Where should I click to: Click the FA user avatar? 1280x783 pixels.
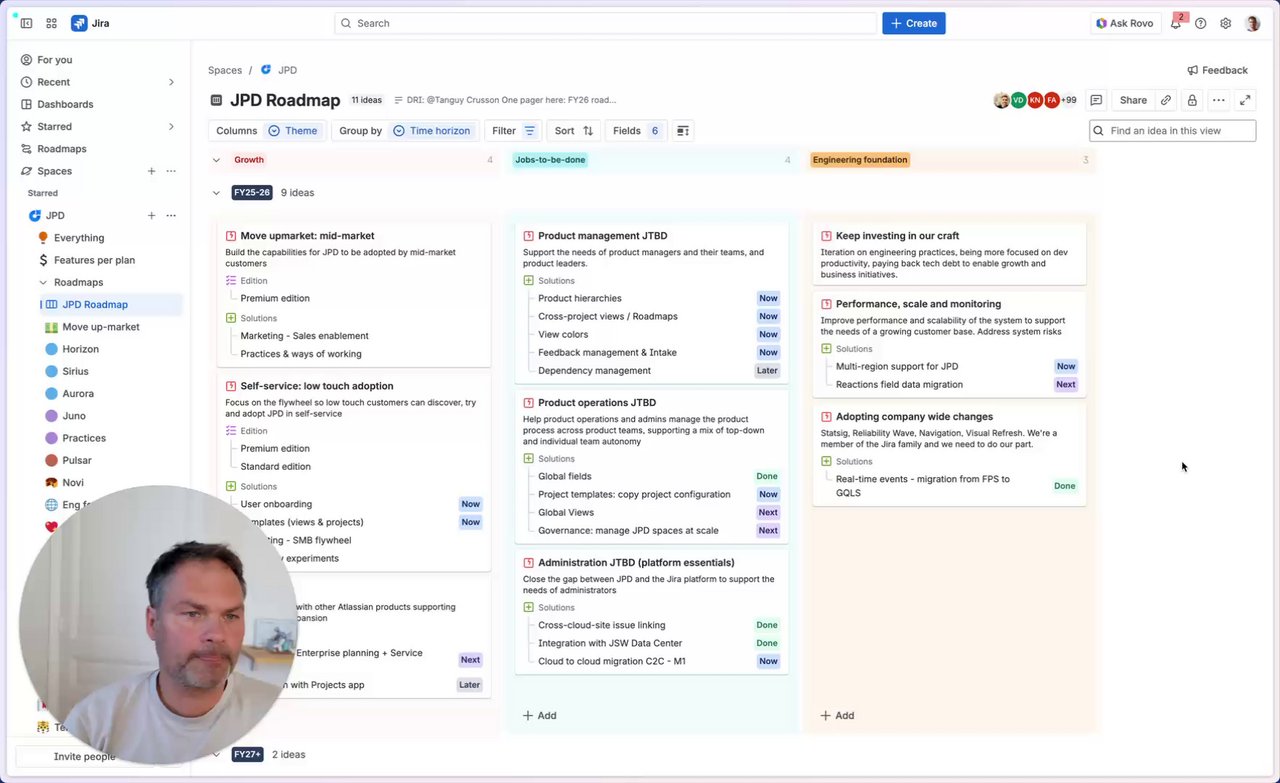click(1052, 100)
